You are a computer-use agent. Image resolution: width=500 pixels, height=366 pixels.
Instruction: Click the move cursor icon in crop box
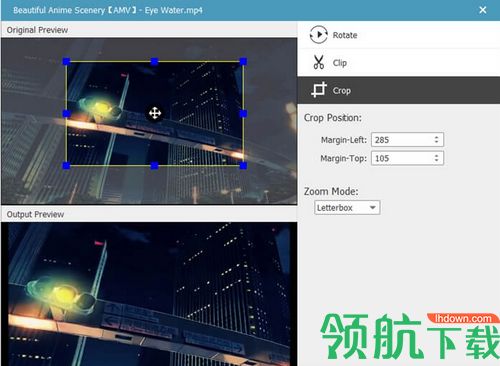[x=155, y=113]
